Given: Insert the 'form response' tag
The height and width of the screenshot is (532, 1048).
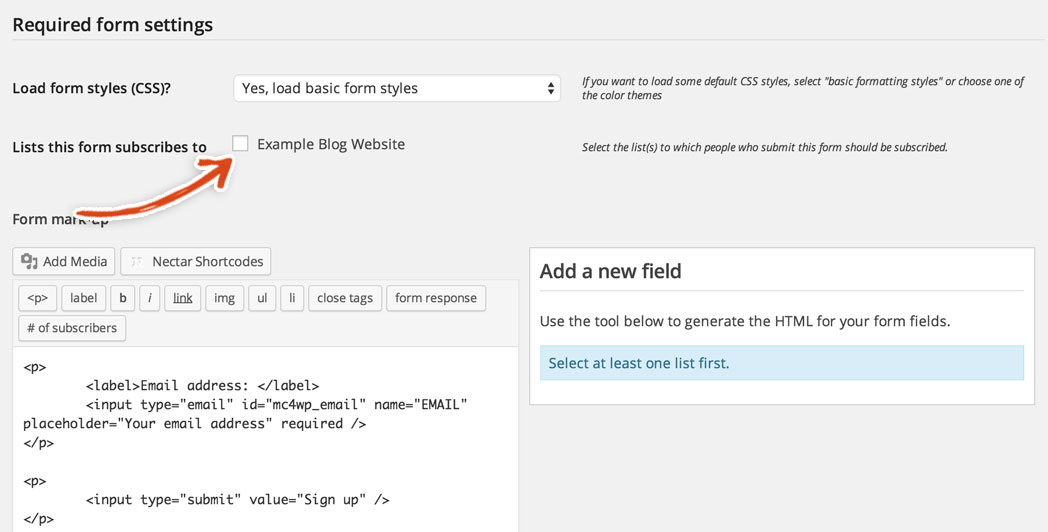Looking at the screenshot, I should tap(435, 298).
